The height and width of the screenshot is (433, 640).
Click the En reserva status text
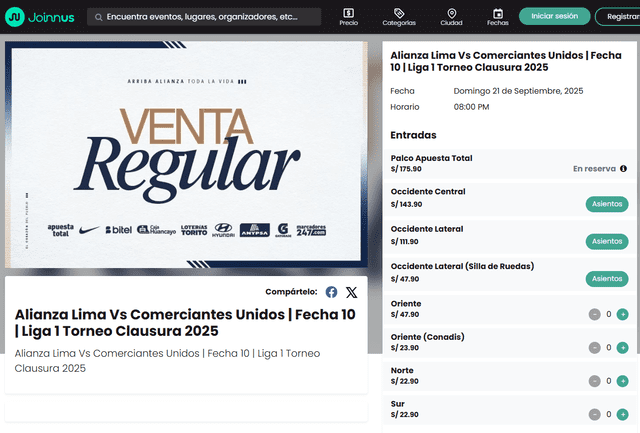click(594, 169)
